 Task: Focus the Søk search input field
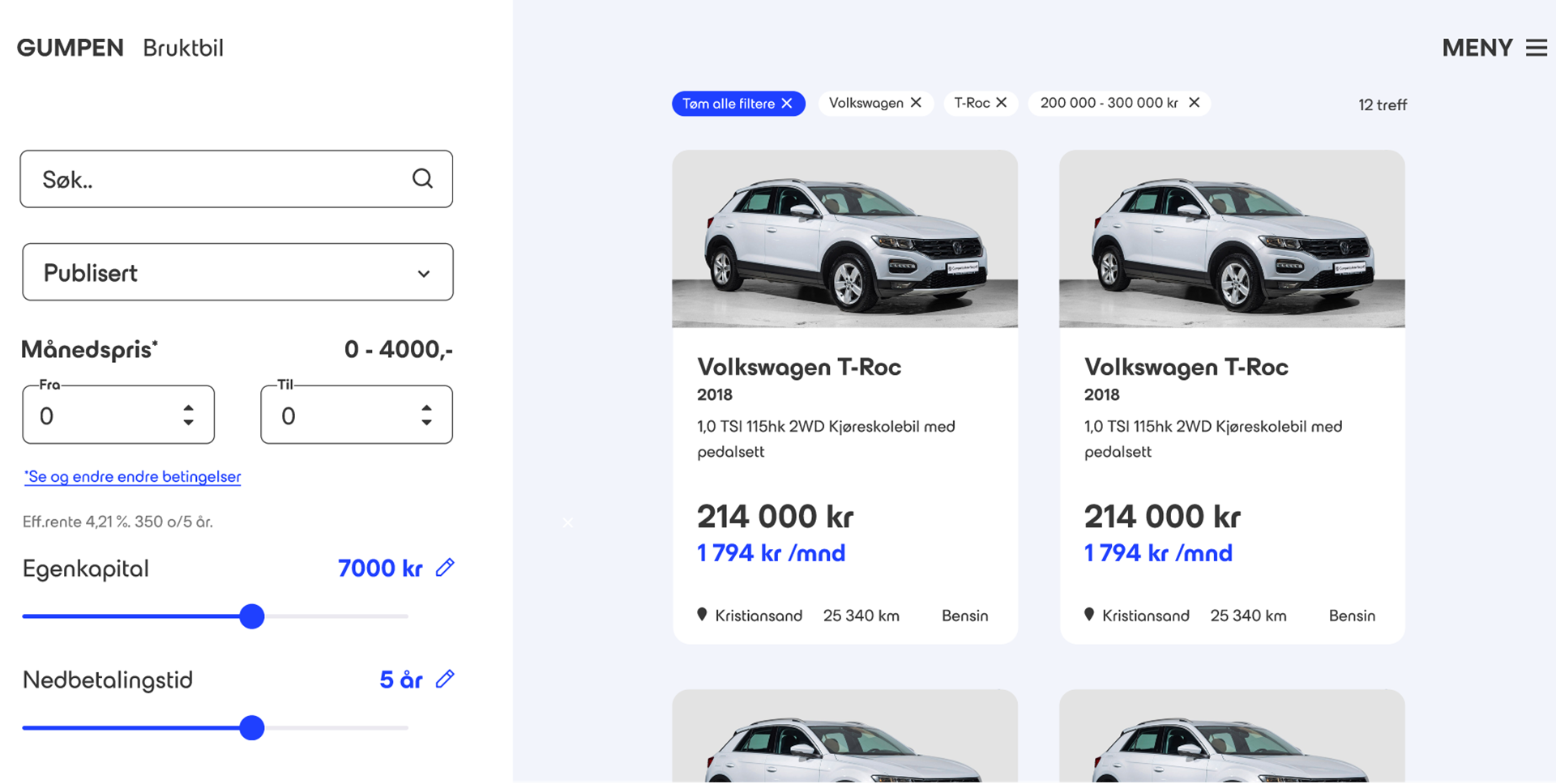[219, 179]
